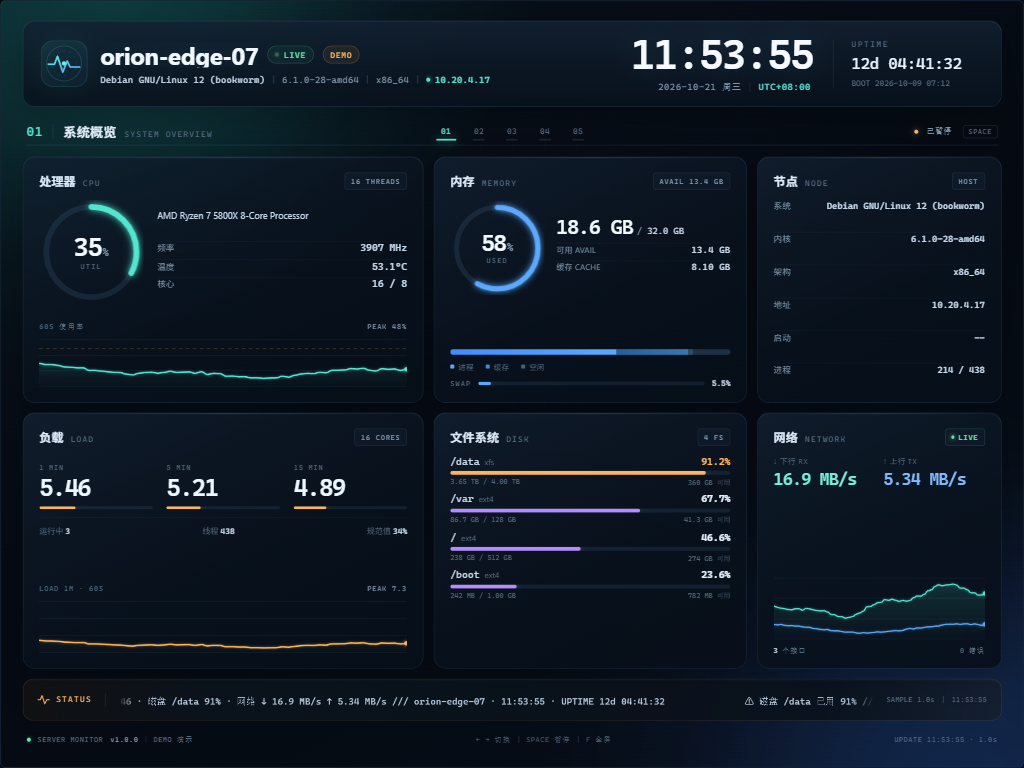Click the orange DEMO badge

pyautogui.click(x=341, y=56)
